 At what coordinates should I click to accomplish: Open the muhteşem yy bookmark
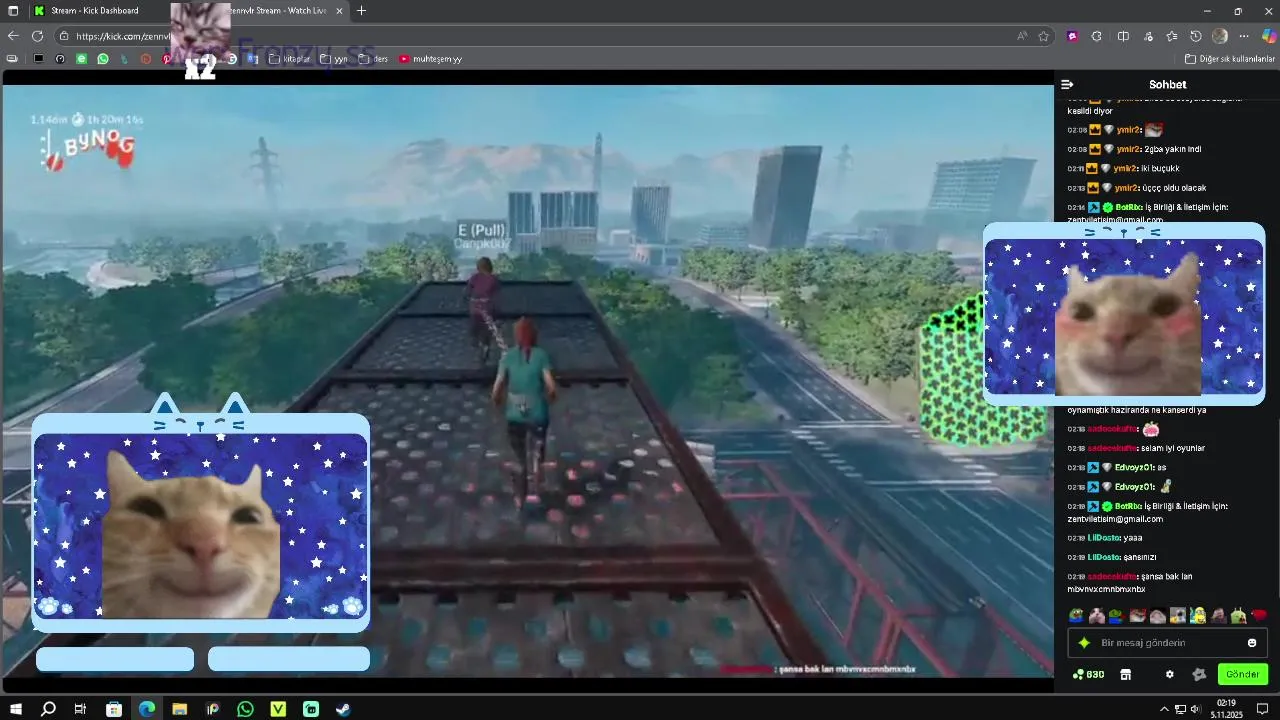coord(430,59)
